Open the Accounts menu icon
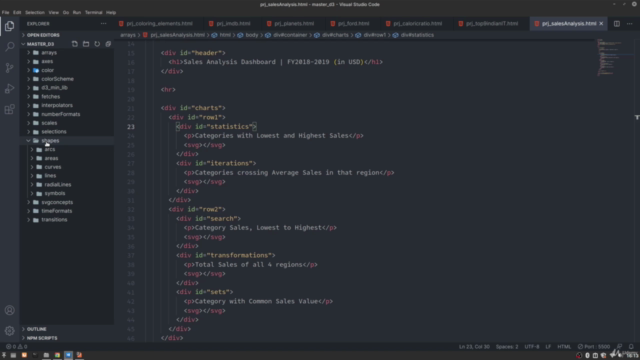Image resolution: width=640 pixels, height=360 pixels. 9,310
